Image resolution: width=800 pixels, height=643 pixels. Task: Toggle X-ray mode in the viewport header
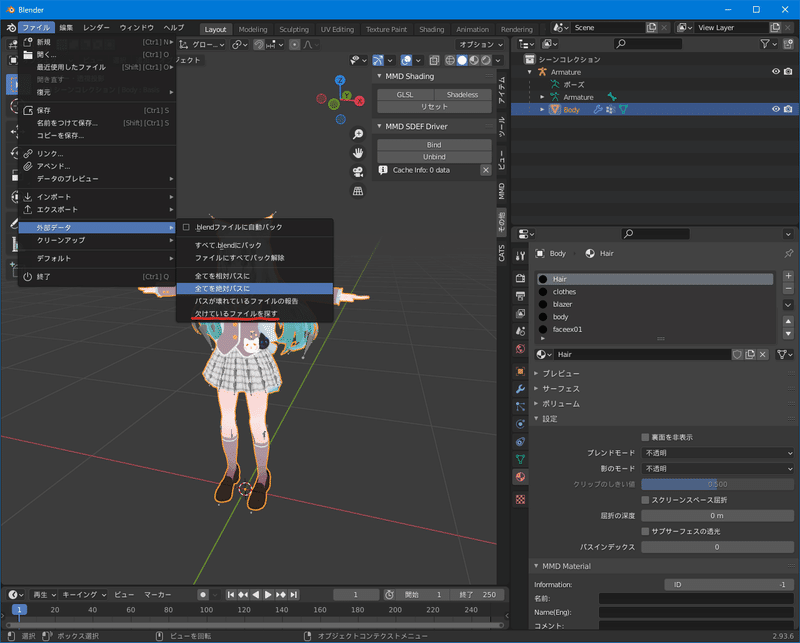(x=434, y=60)
